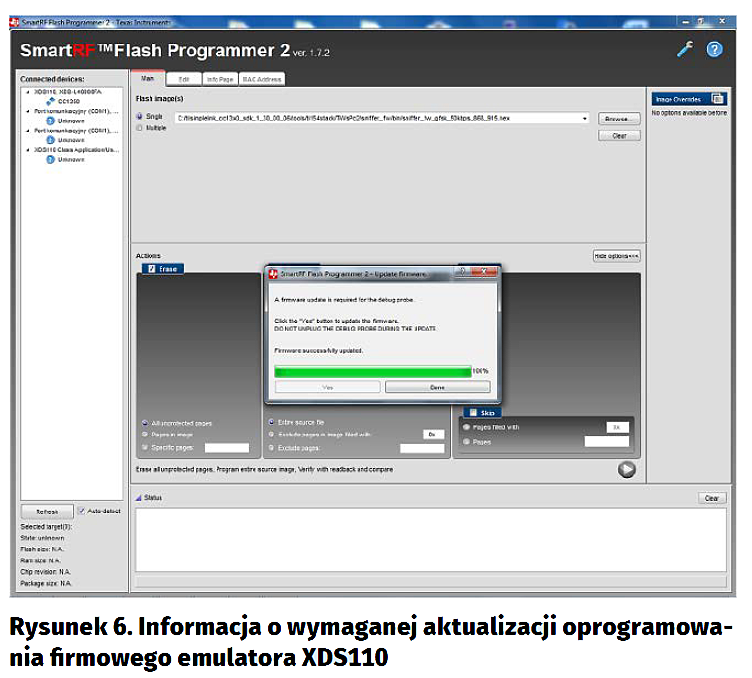The image size is (752, 678).
Task: Click Browse to choose a flash image
Action: tap(619, 118)
